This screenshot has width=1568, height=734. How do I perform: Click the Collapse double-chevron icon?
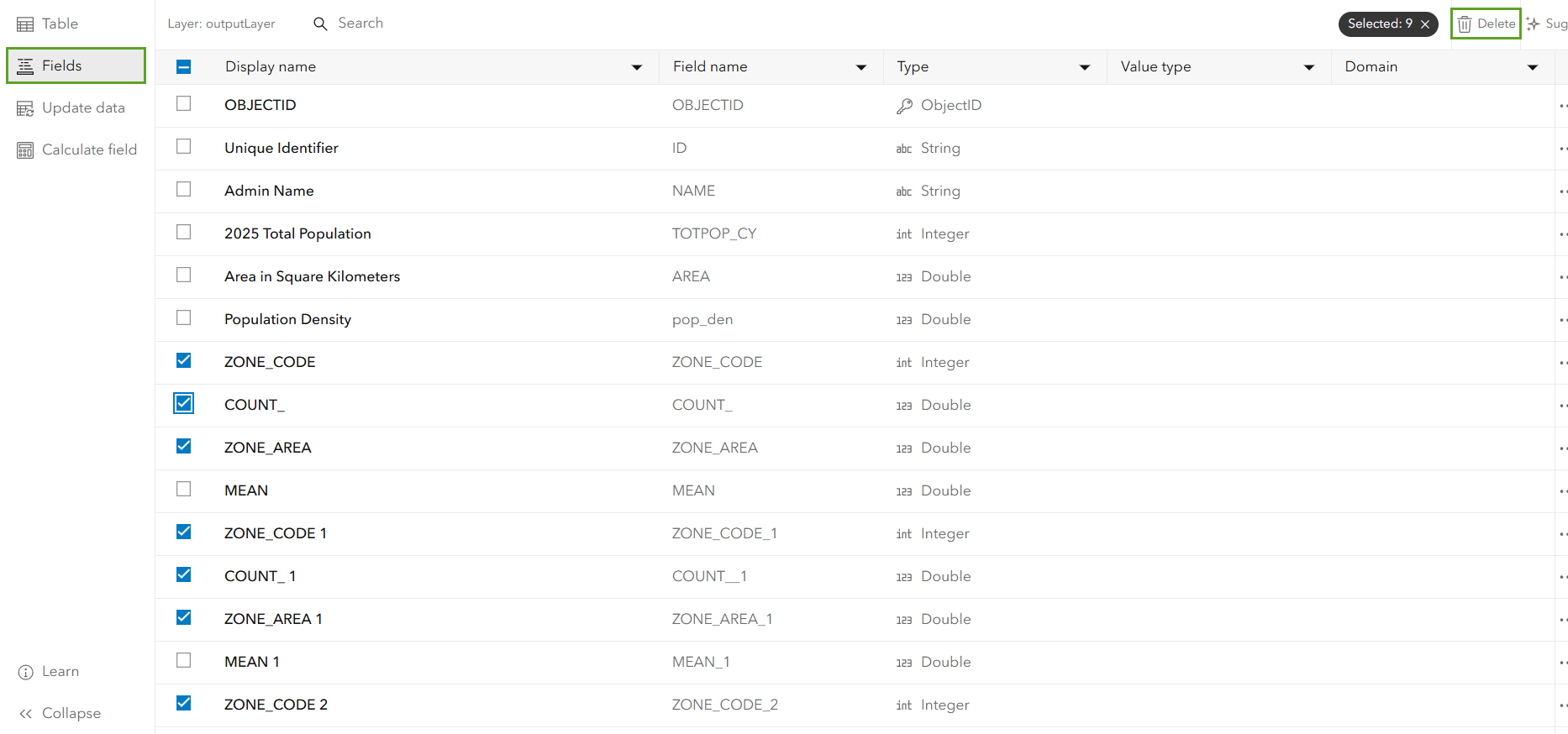click(x=25, y=714)
